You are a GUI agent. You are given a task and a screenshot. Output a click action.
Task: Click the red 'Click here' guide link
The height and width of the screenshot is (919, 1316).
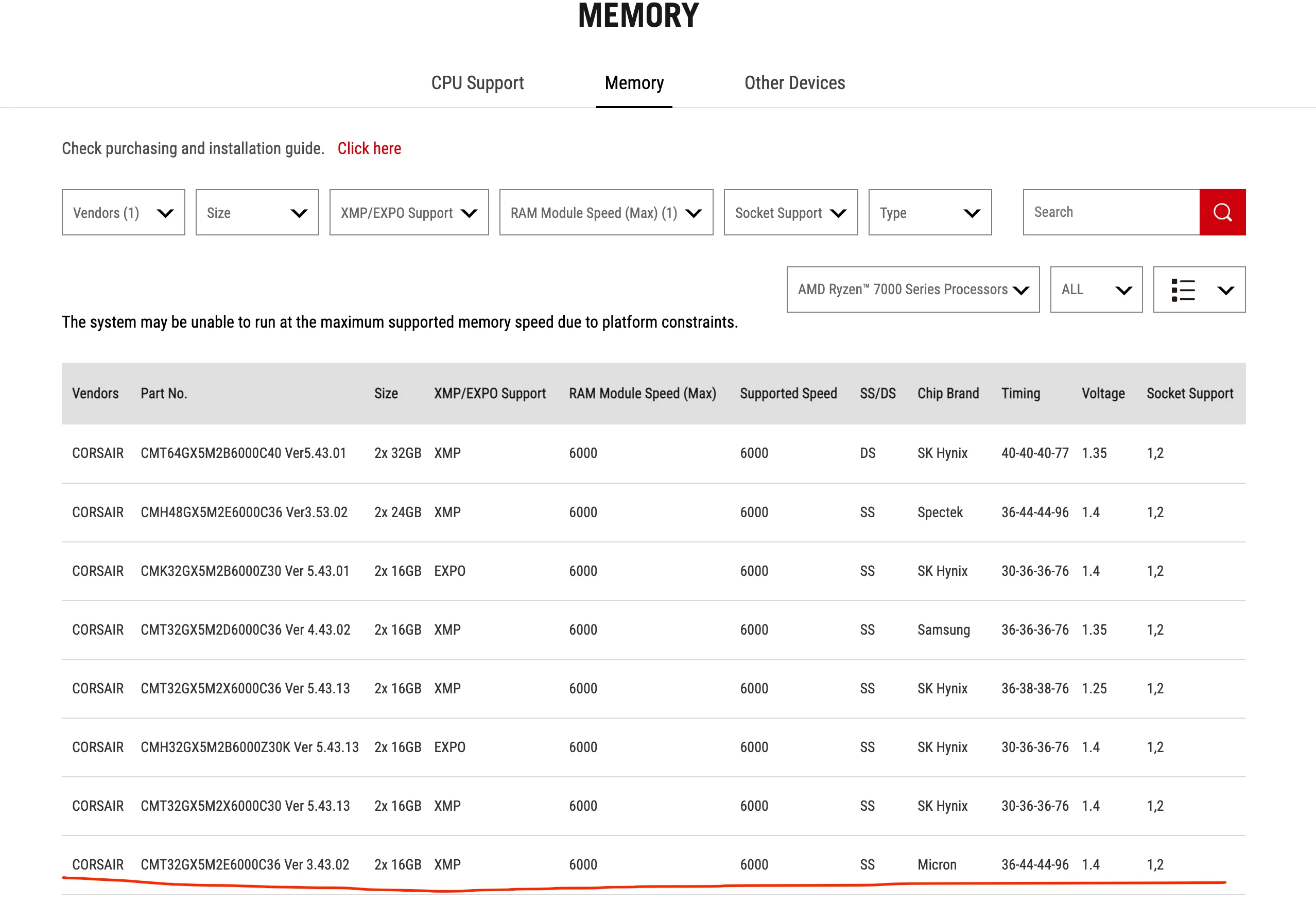tap(369, 148)
